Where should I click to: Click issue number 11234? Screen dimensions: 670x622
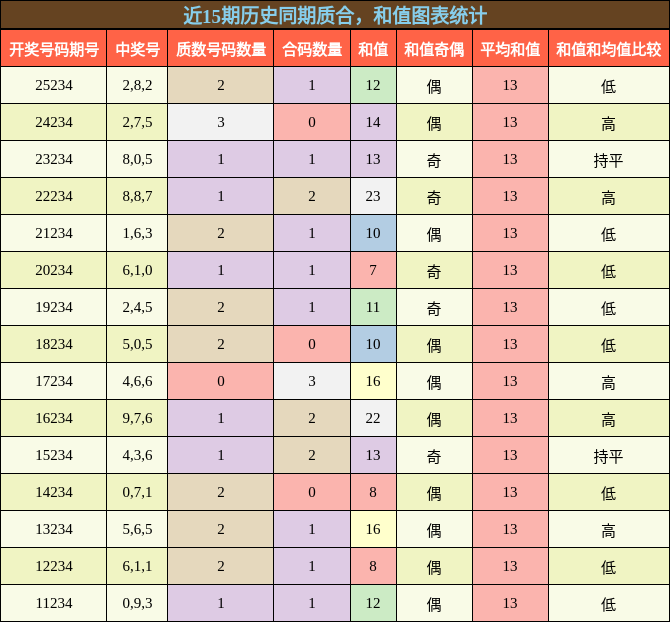pyautogui.click(x=54, y=603)
